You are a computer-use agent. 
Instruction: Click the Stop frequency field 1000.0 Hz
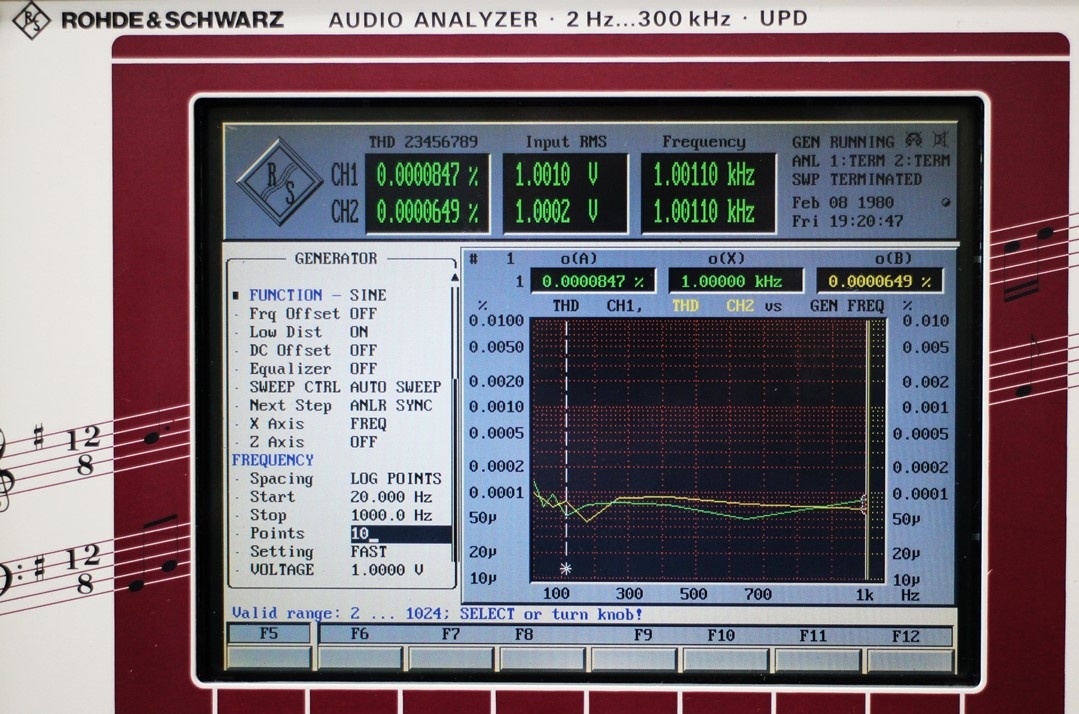[391, 515]
